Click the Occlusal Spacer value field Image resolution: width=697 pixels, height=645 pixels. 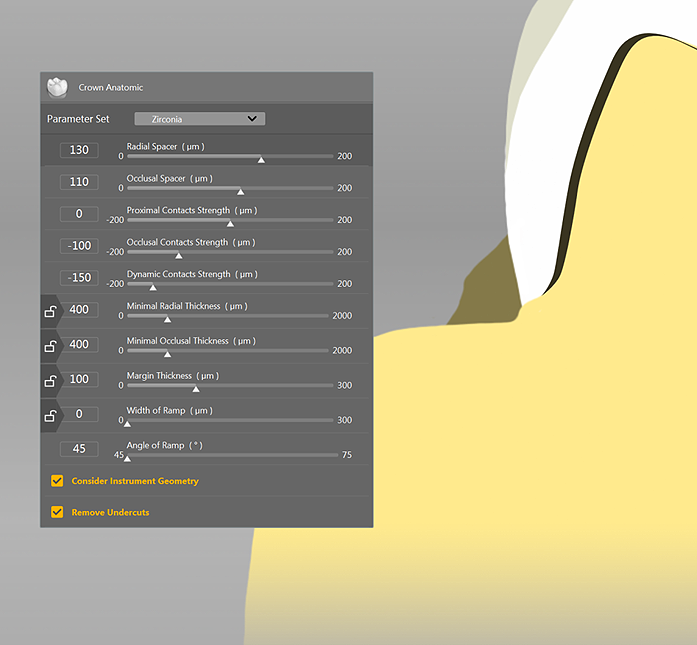[x=79, y=182]
